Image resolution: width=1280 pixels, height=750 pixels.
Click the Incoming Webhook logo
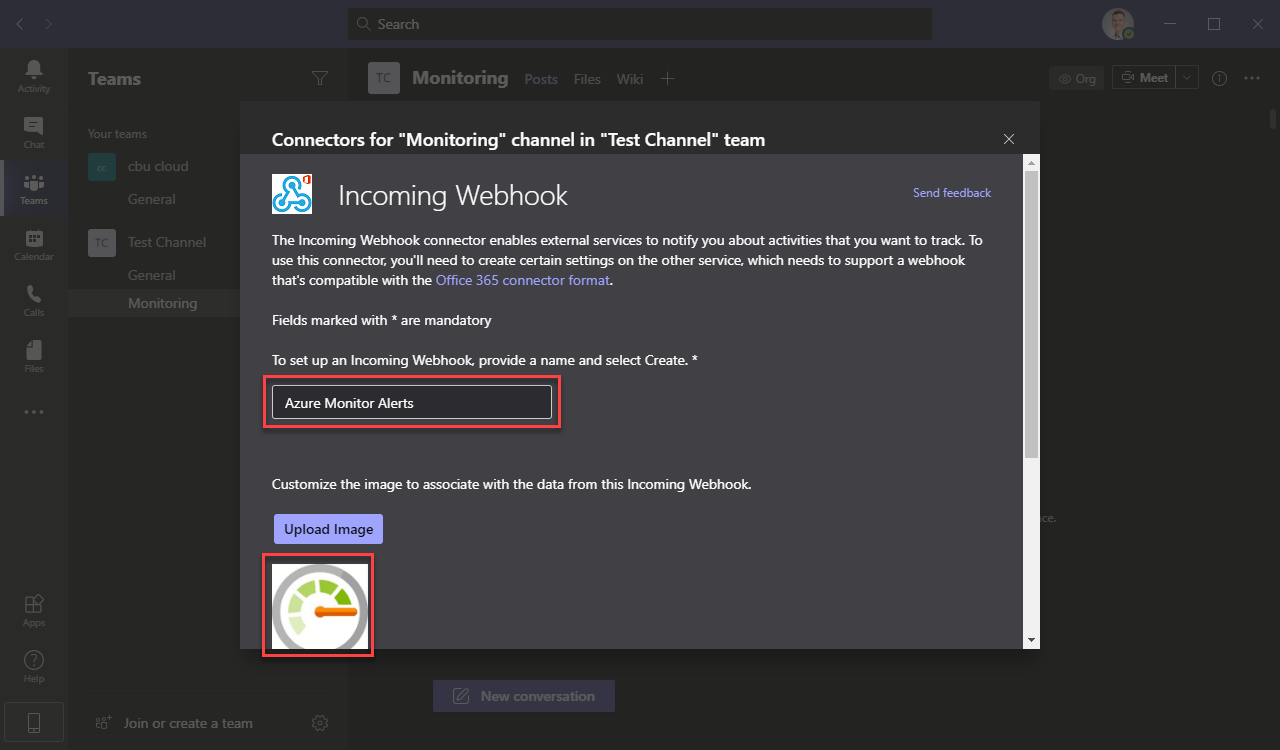tap(292, 194)
